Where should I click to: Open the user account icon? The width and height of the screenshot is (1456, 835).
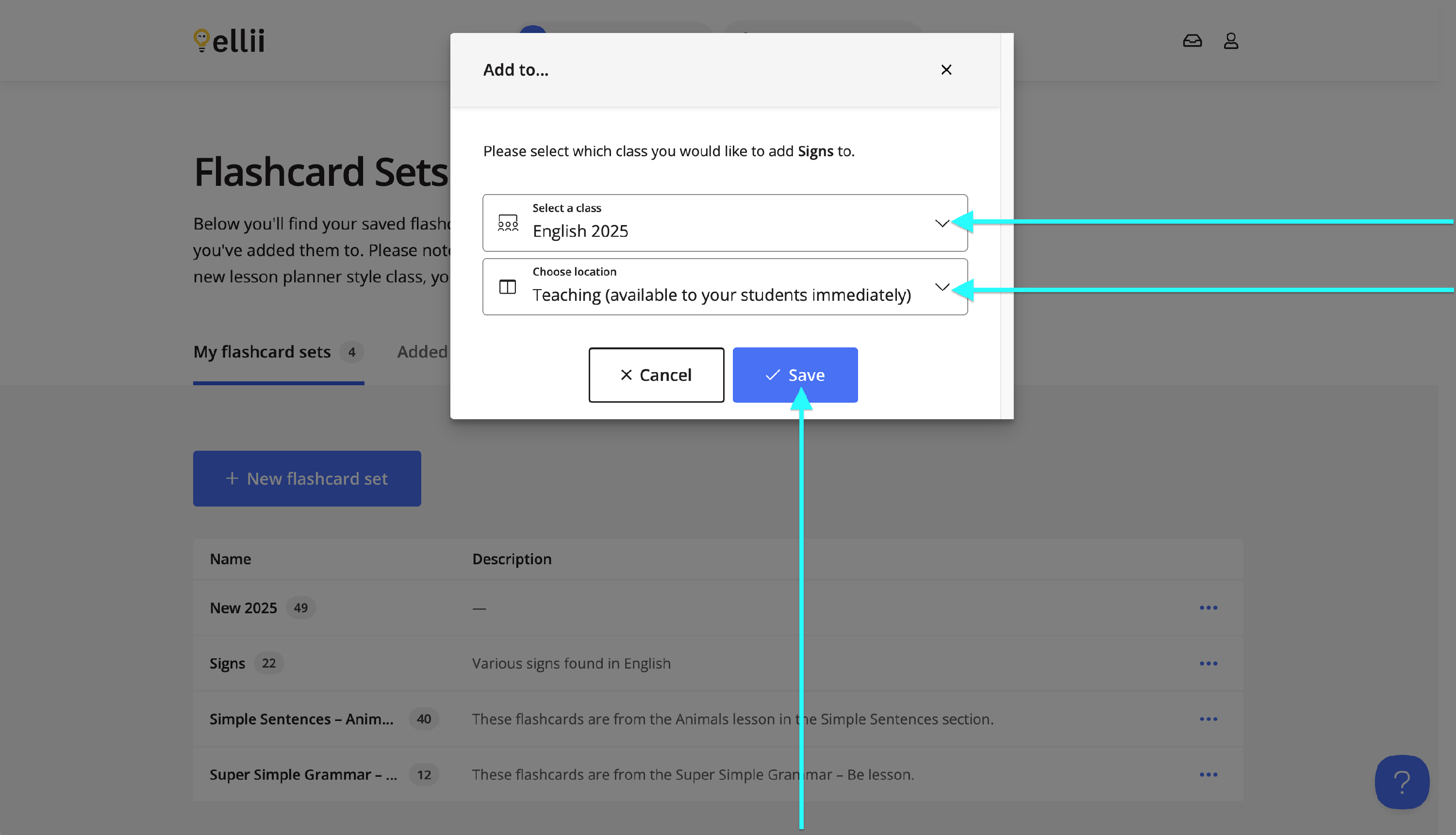[1230, 41]
